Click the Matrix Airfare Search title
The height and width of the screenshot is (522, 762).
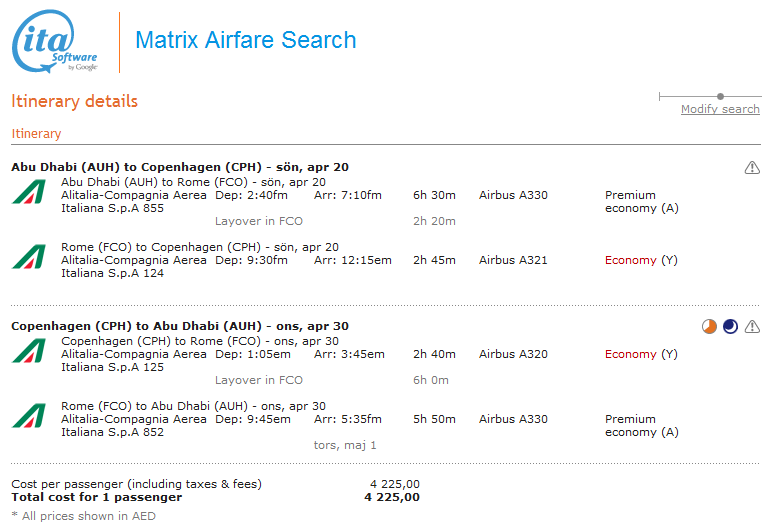click(x=246, y=41)
